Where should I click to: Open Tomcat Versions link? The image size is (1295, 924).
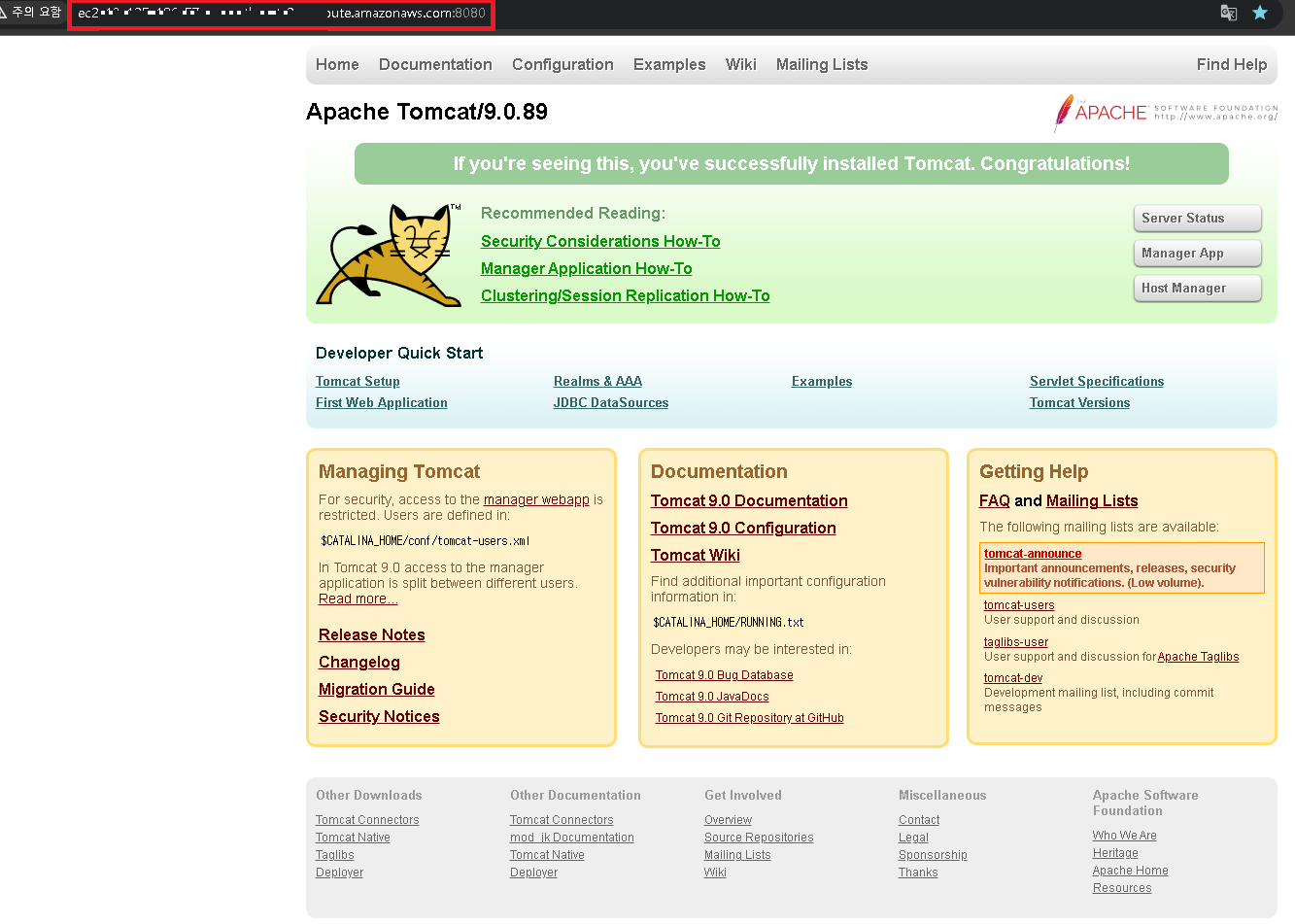click(1079, 402)
